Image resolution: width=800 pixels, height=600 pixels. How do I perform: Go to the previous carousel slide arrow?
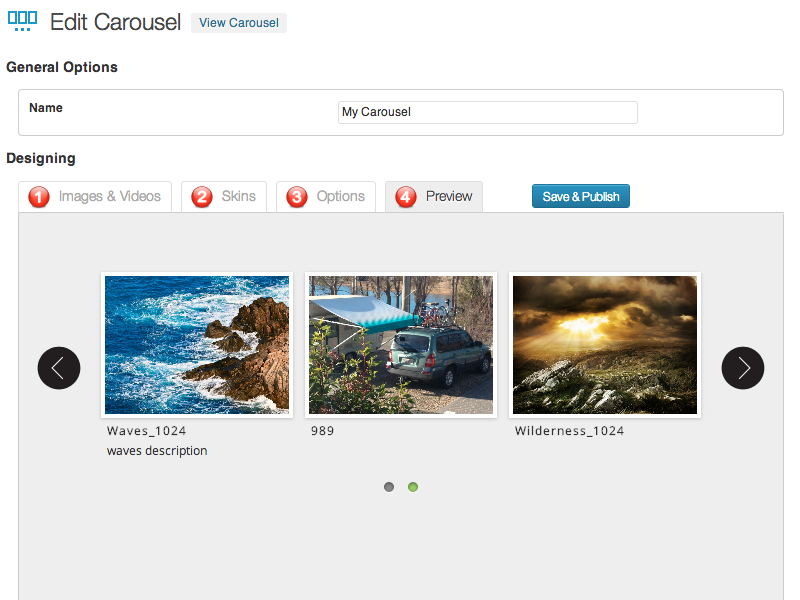click(x=59, y=368)
